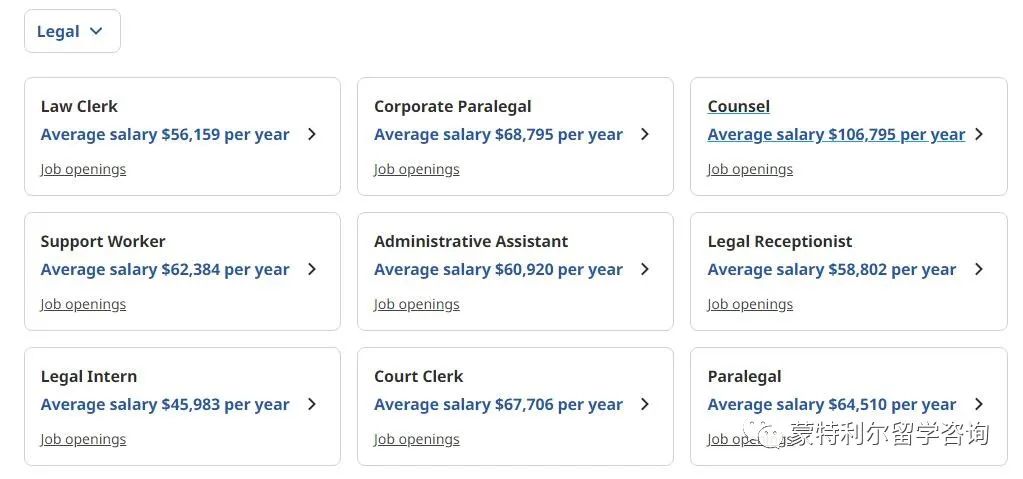Click the chevron arrow on Paralegal card

[x=979, y=405]
